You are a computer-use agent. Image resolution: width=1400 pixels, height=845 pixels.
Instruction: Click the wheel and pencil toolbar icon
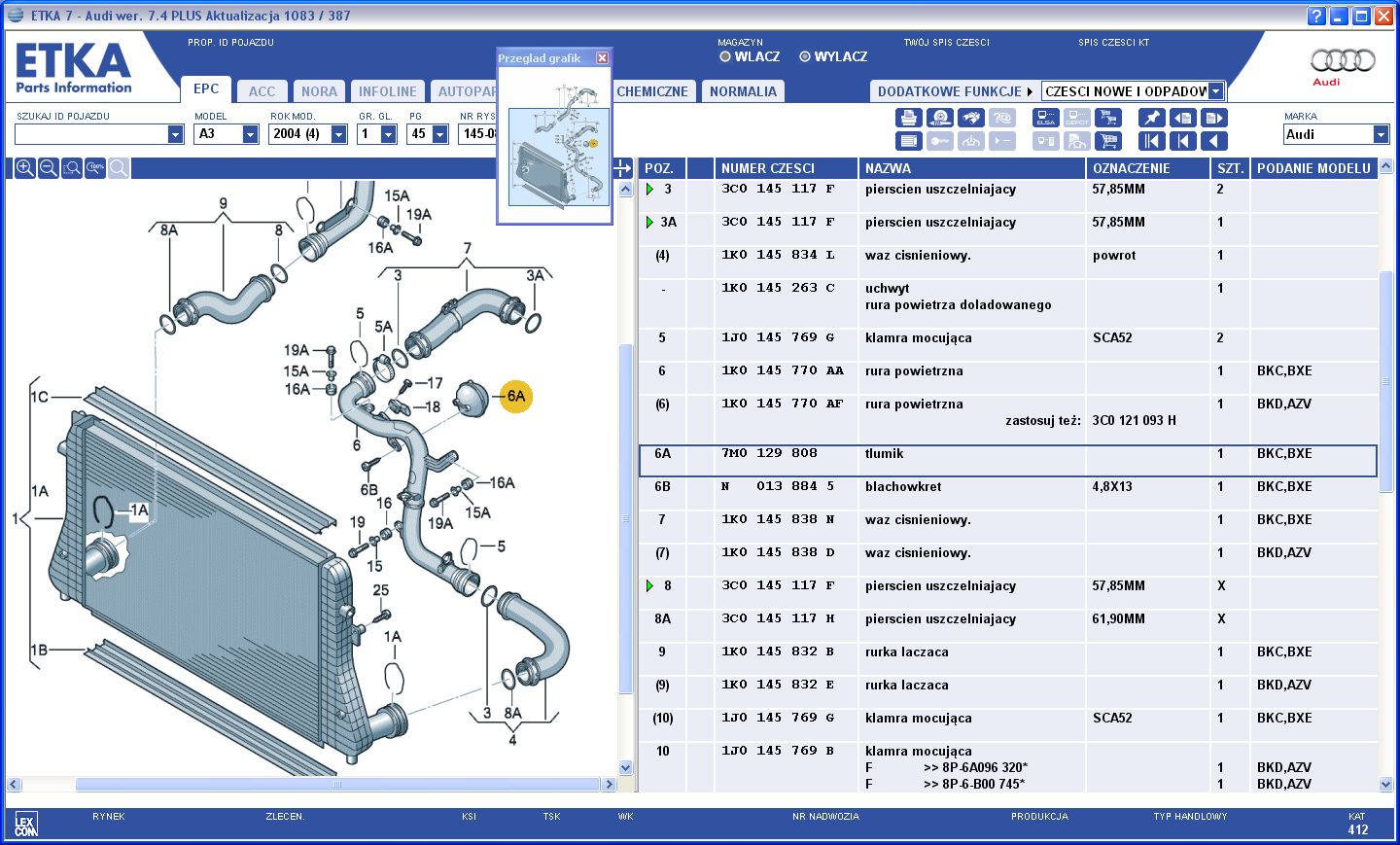click(x=939, y=118)
